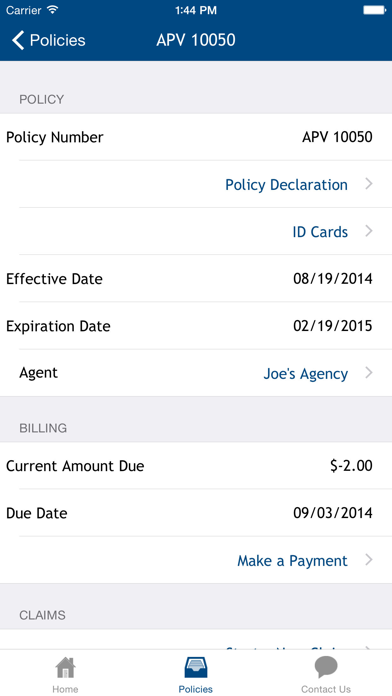Select Make a Payment
Image resolution: width=392 pixels, height=696 pixels.
point(292,561)
